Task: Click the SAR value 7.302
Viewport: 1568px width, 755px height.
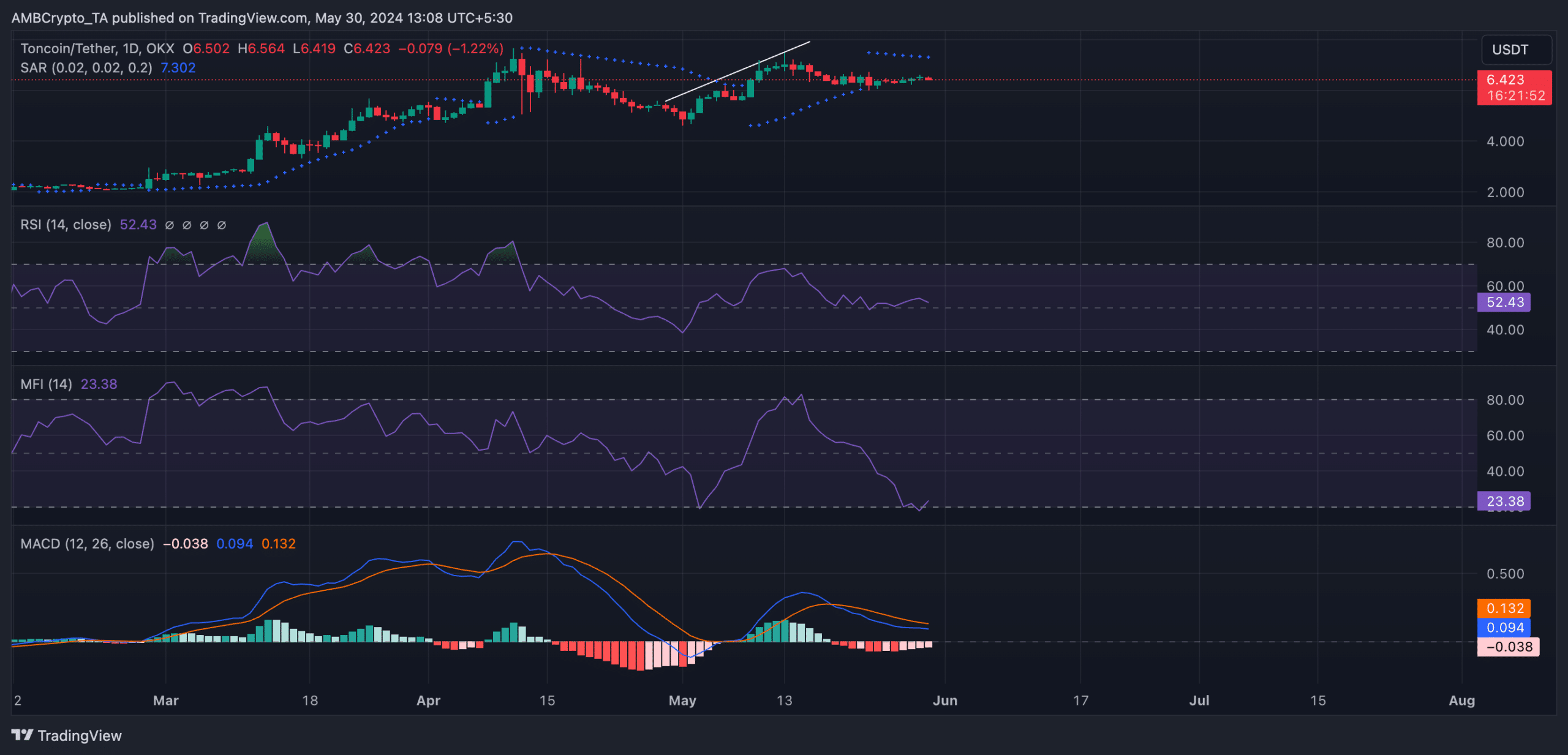Action: pos(178,67)
